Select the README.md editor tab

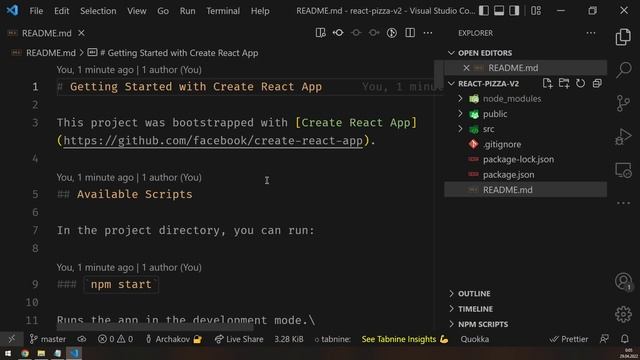click(x=47, y=33)
